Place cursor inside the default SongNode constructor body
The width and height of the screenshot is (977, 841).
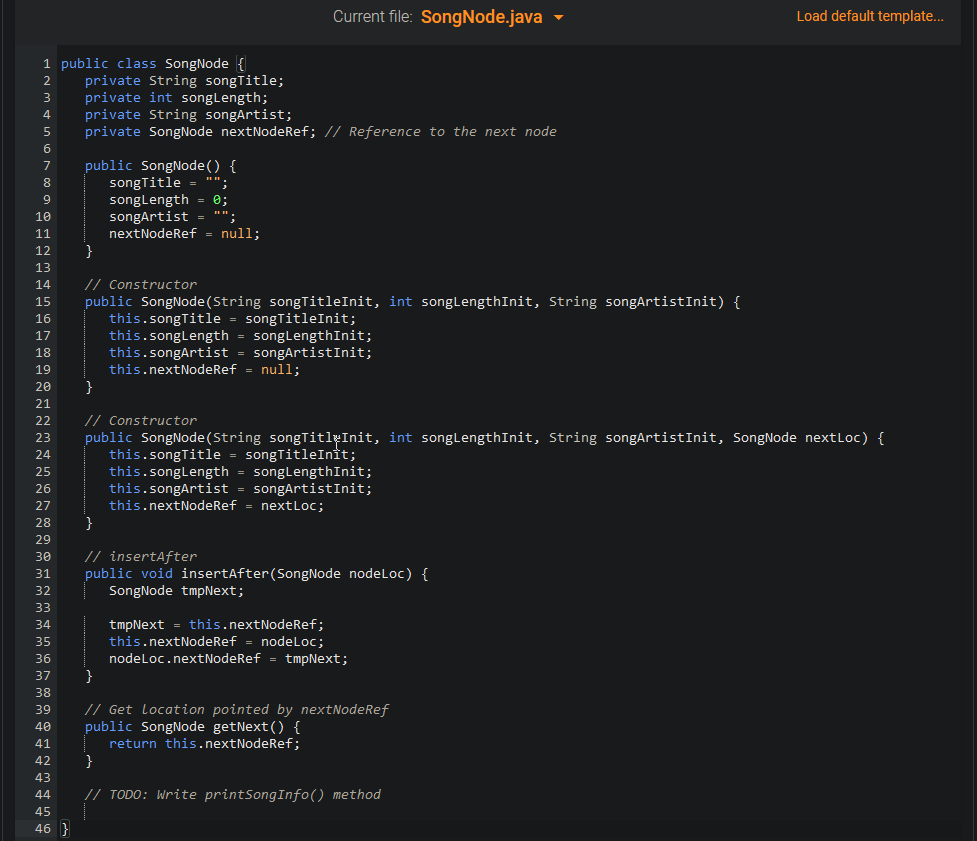point(170,199)
